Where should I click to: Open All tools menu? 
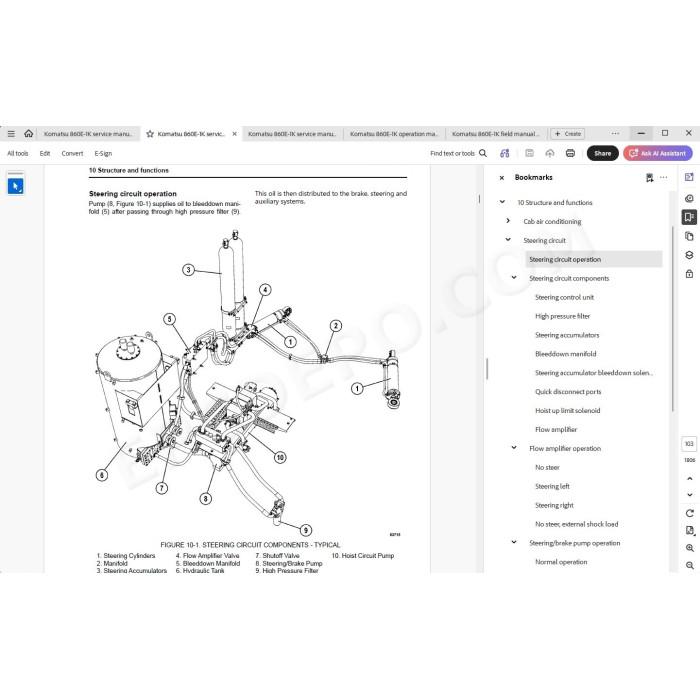click(17, 153)
